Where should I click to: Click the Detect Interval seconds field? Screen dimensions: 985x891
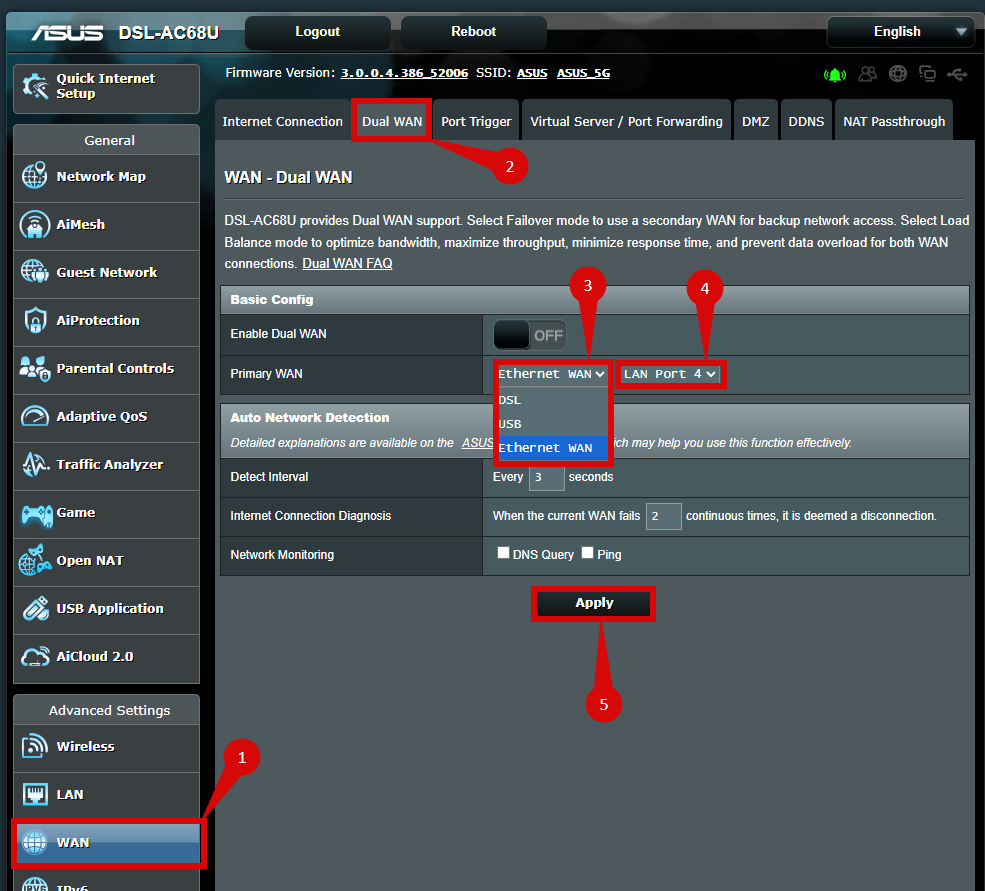[546, 478]
